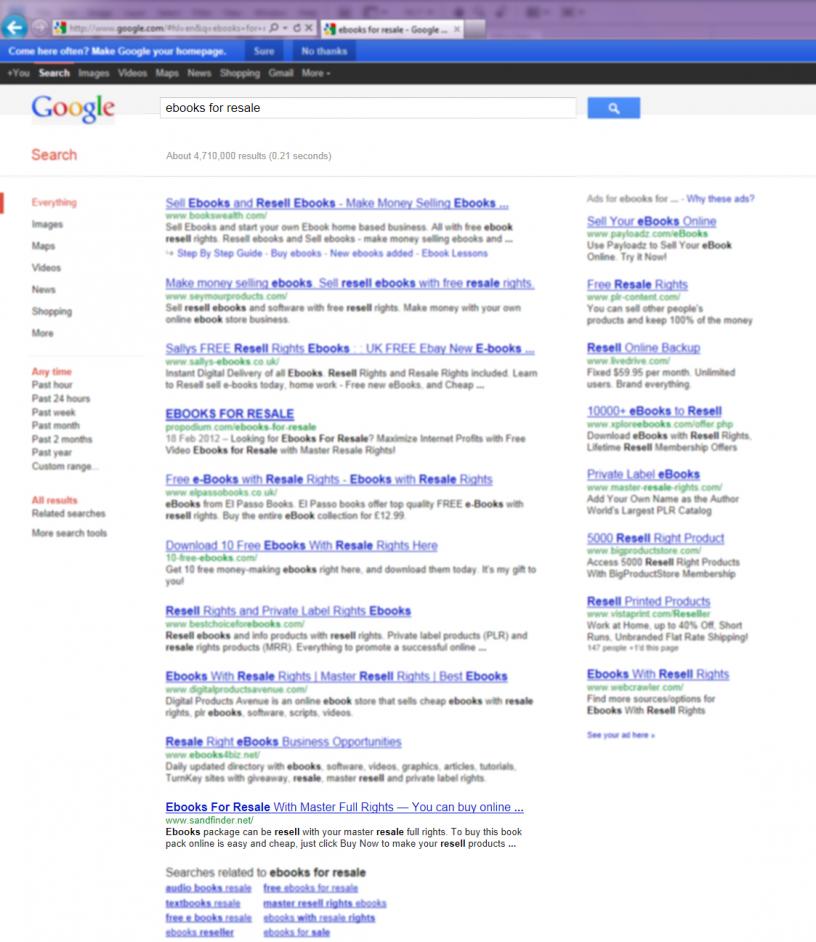Close the 'ebooks for resale' browser tab
The height and width of the screenshot is (942, 816).
coord(457,29)
